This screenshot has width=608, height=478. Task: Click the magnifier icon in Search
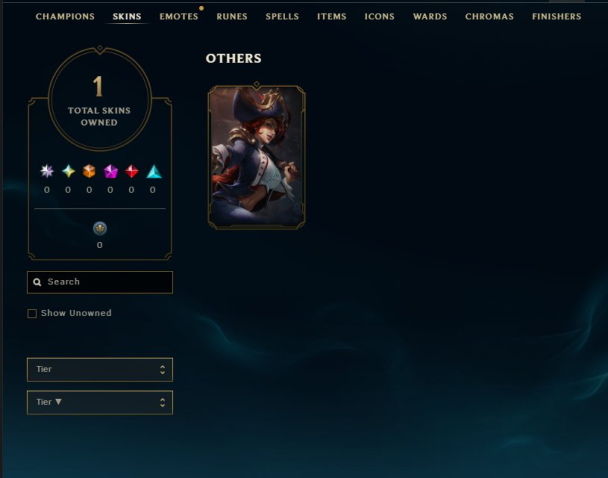[x=37, y=282]
